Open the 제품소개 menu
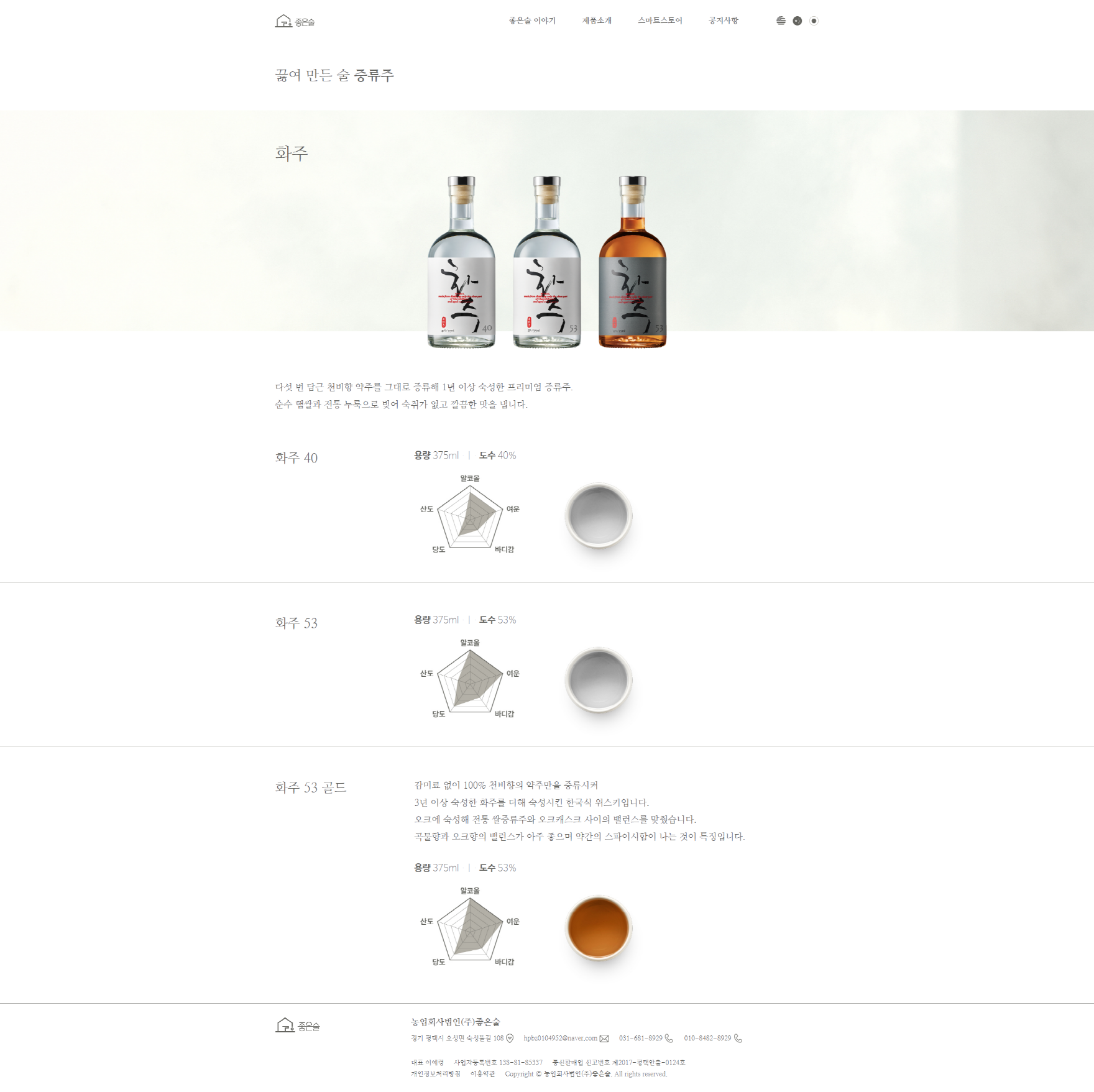This screenshot has height=1092, width=1094. (597, 21)
